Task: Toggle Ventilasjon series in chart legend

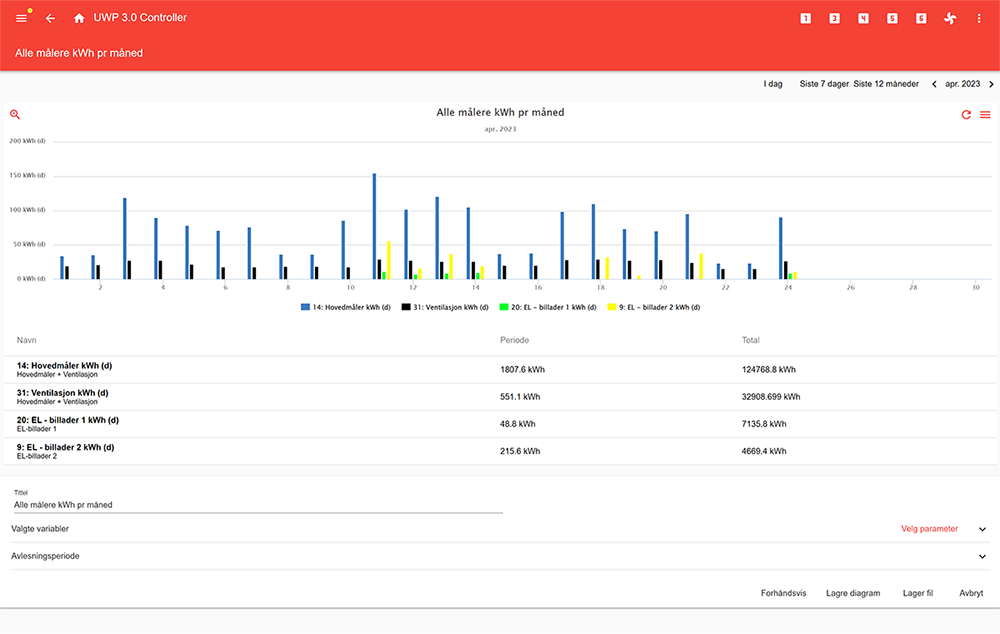Action: click(x=445, y=307)
